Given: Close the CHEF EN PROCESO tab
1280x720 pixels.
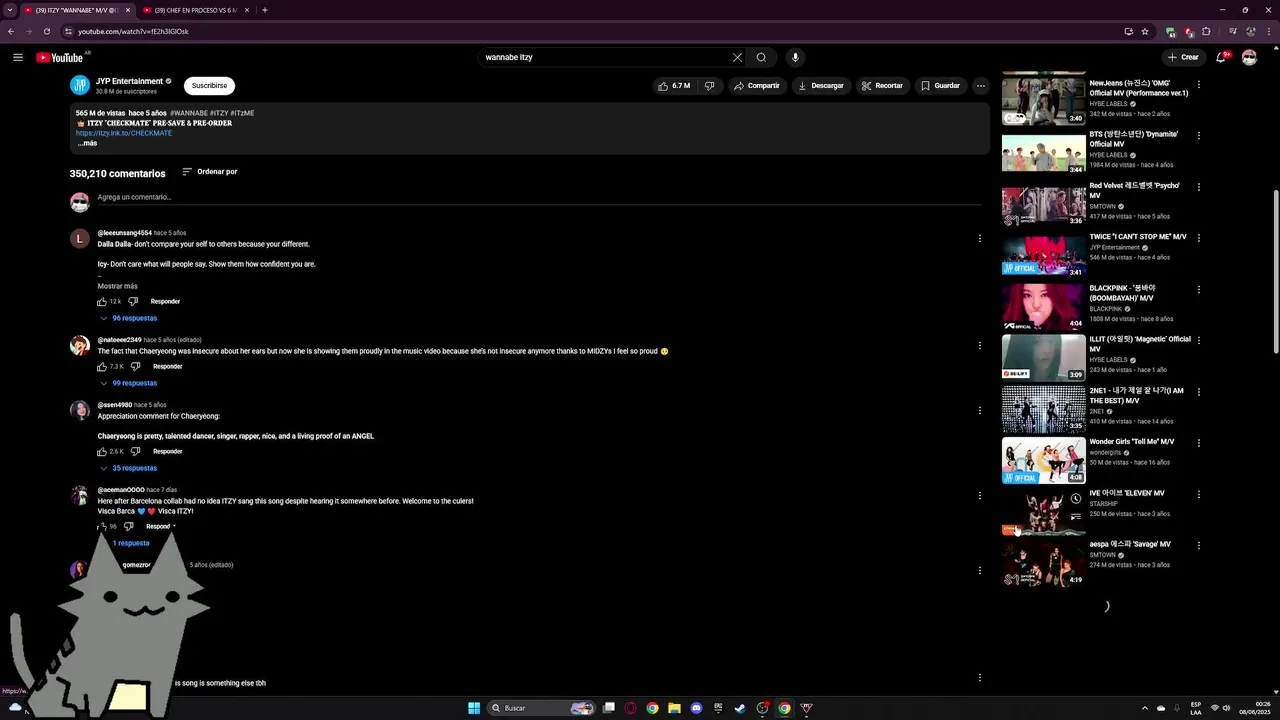Looking at the screenshot, I should point(246,10).
